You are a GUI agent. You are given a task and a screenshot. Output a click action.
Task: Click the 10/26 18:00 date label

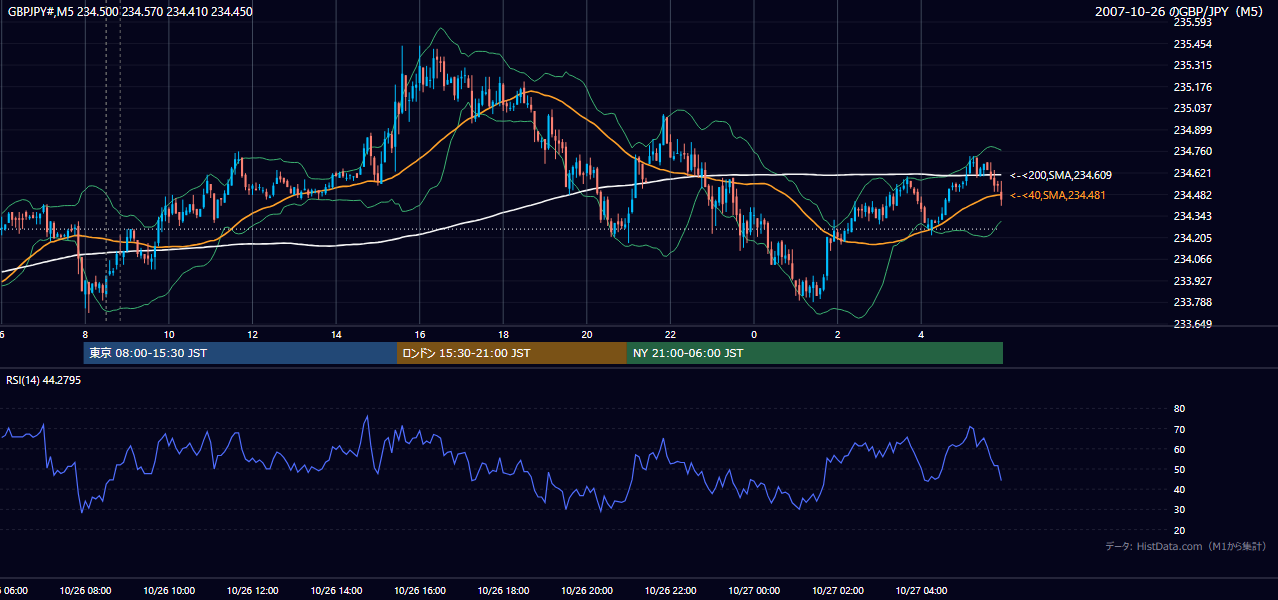[503, 591]
